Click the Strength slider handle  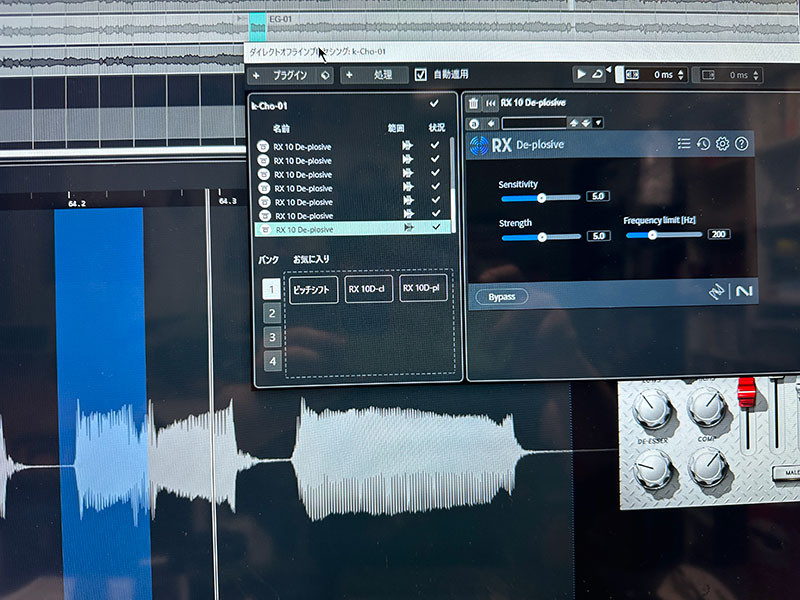542,237
